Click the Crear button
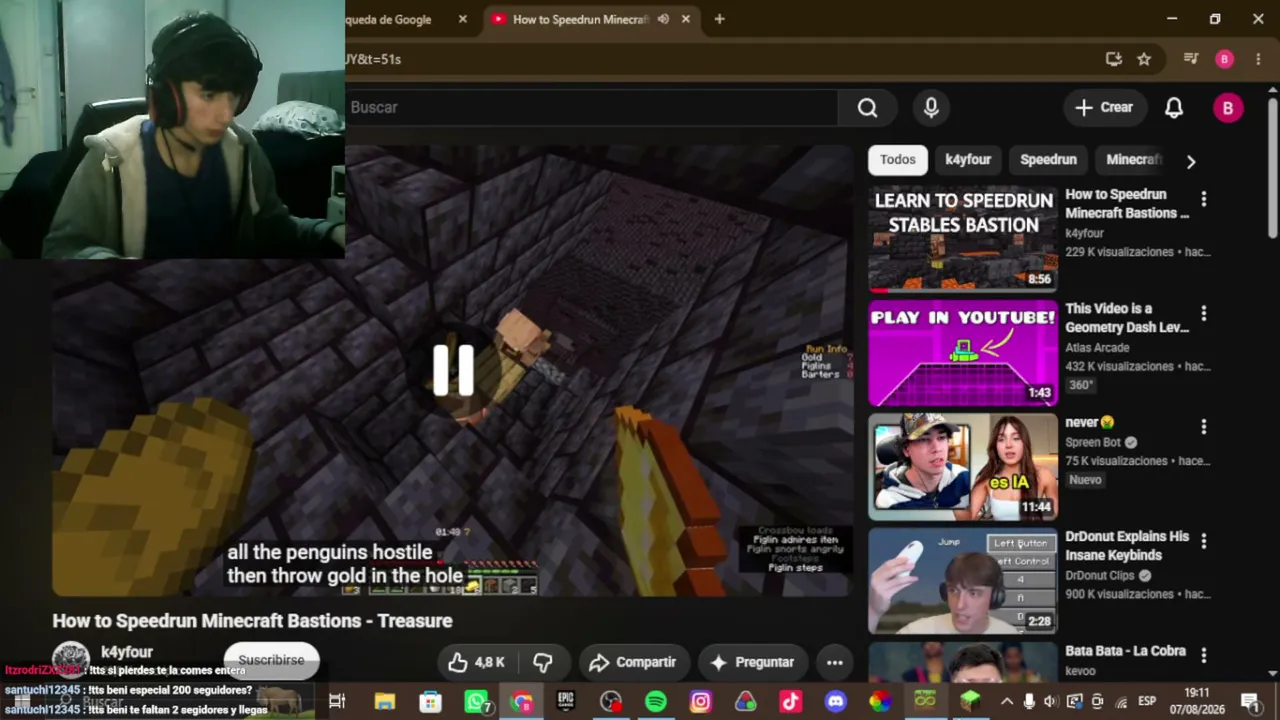The width and height of the screenshot is (1280, 720). (x=1104, y=108)
